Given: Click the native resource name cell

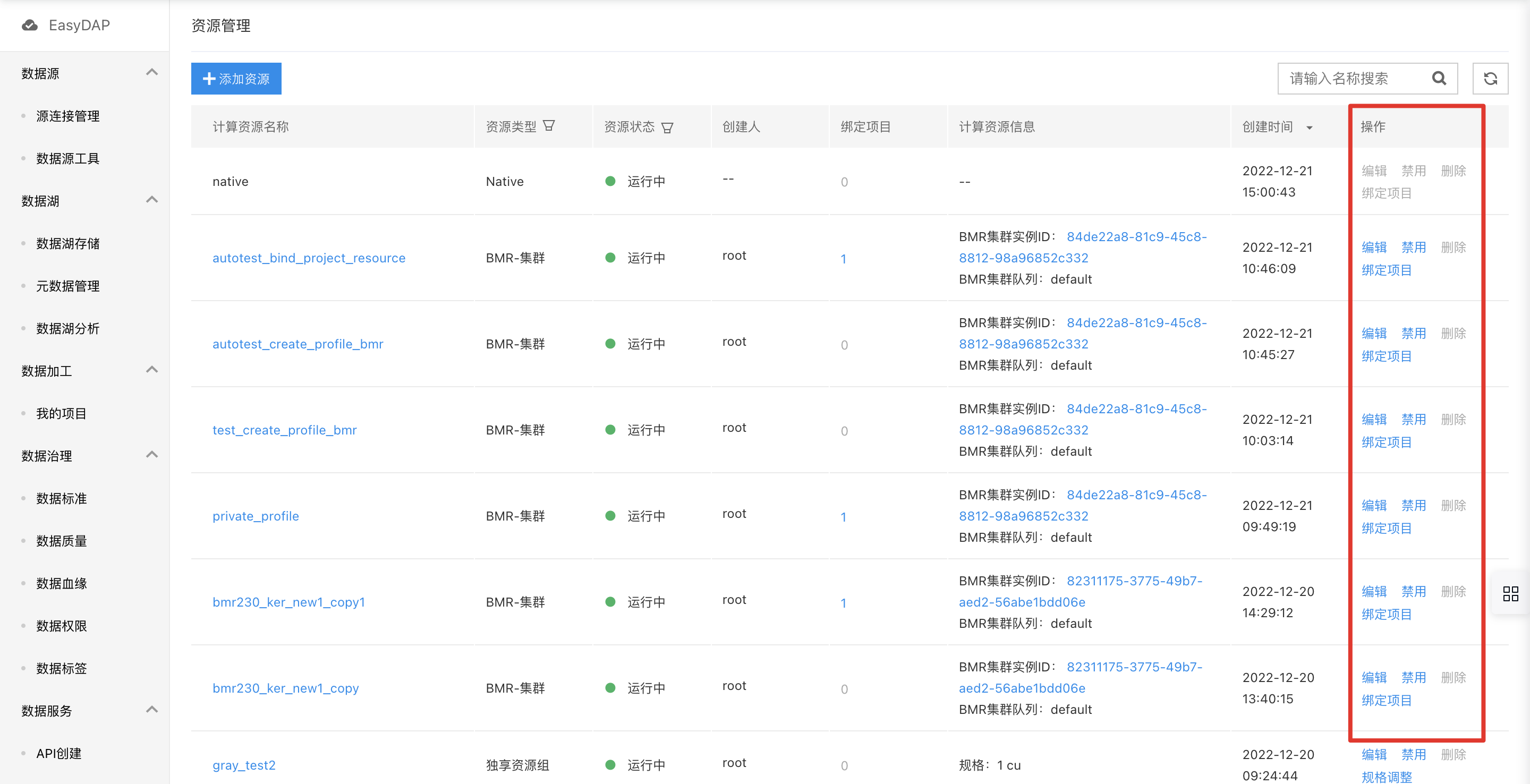Looking at the screenshot, I should (231, 181).
